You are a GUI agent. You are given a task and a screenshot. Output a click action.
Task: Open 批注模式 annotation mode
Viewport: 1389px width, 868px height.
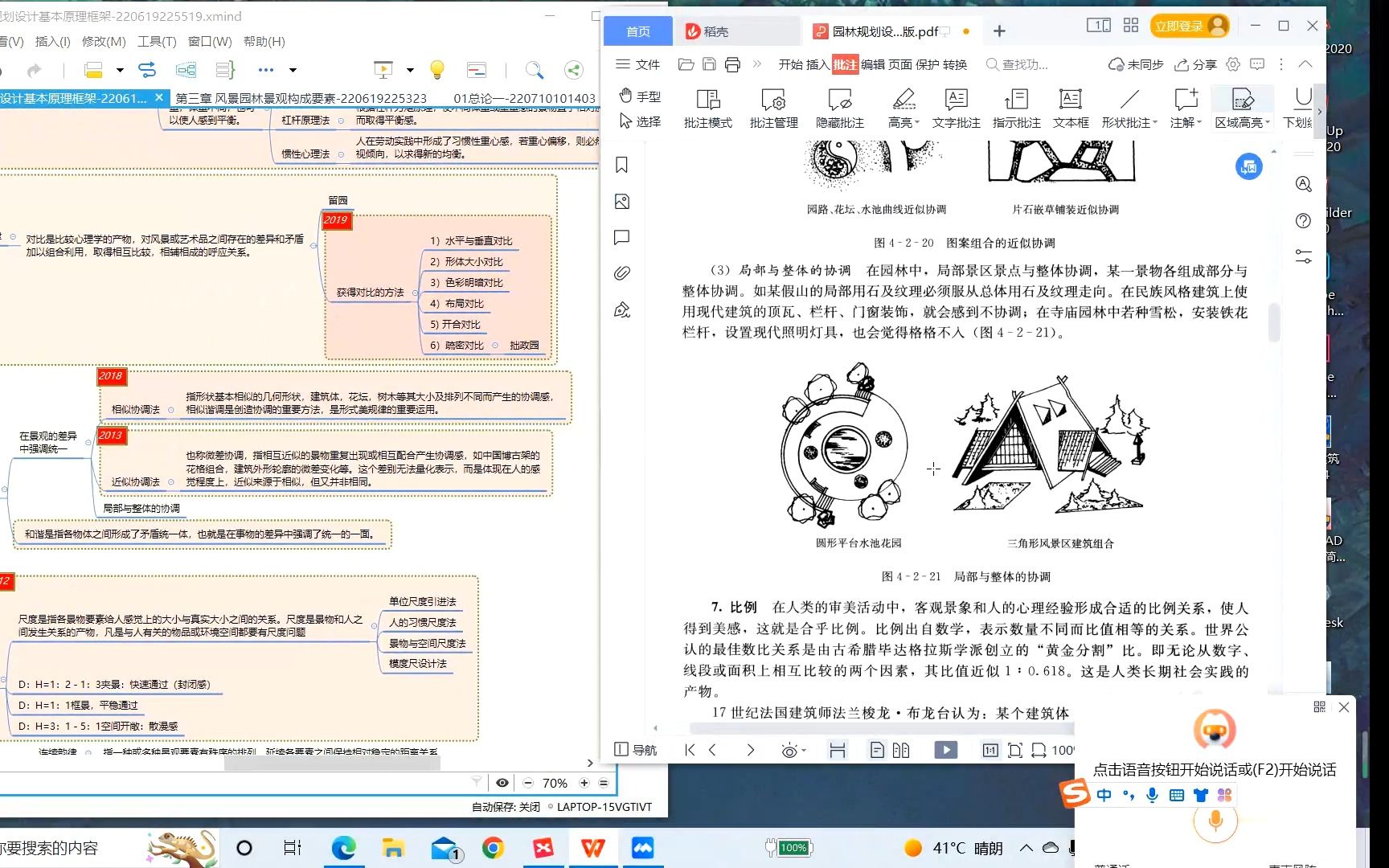pyautogui.click(x=707, y=108)
